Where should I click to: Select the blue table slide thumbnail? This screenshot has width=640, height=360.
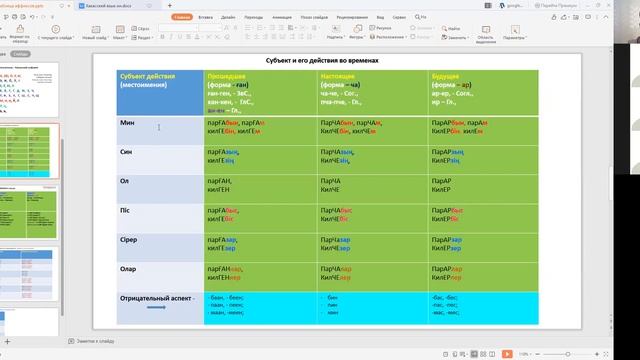(29, 273)
